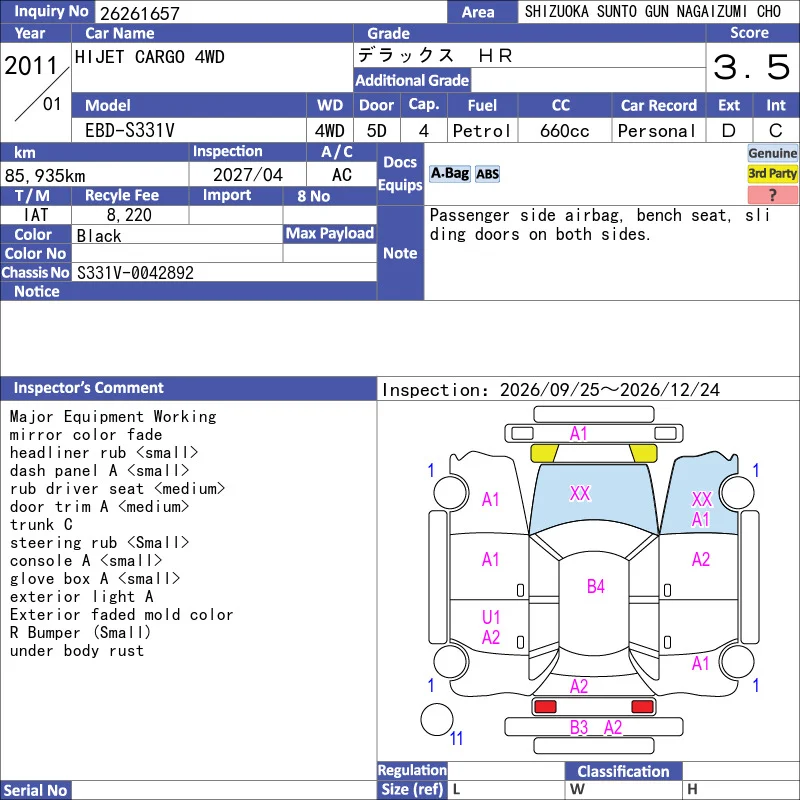Click the yellow left headlight on the diagram
Image resolution: width=800 pixels, height=800 pixels.
pyautogui.click(x=545, y=453)
